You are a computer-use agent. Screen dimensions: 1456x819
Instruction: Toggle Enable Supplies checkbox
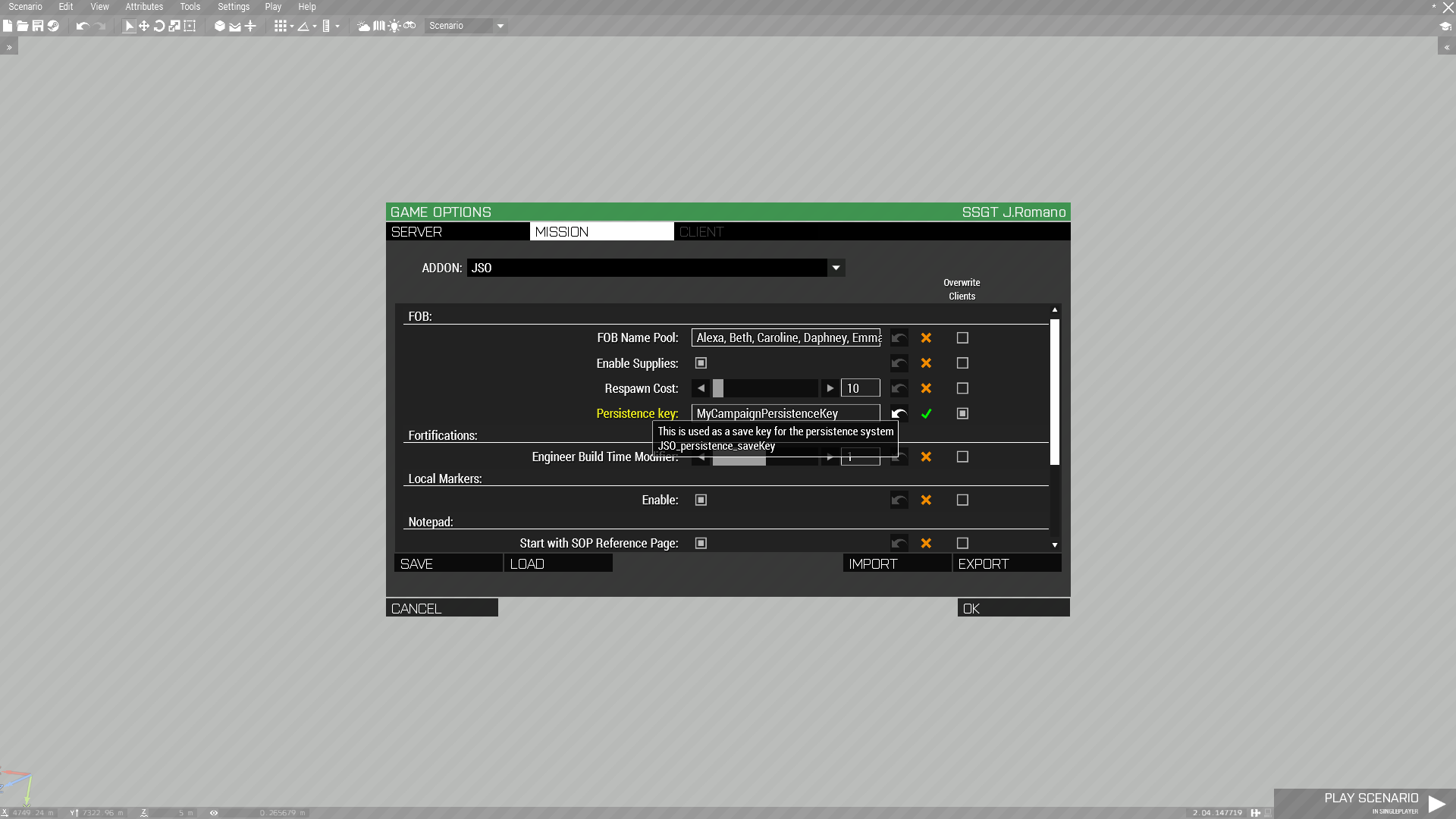coord(701,363)
